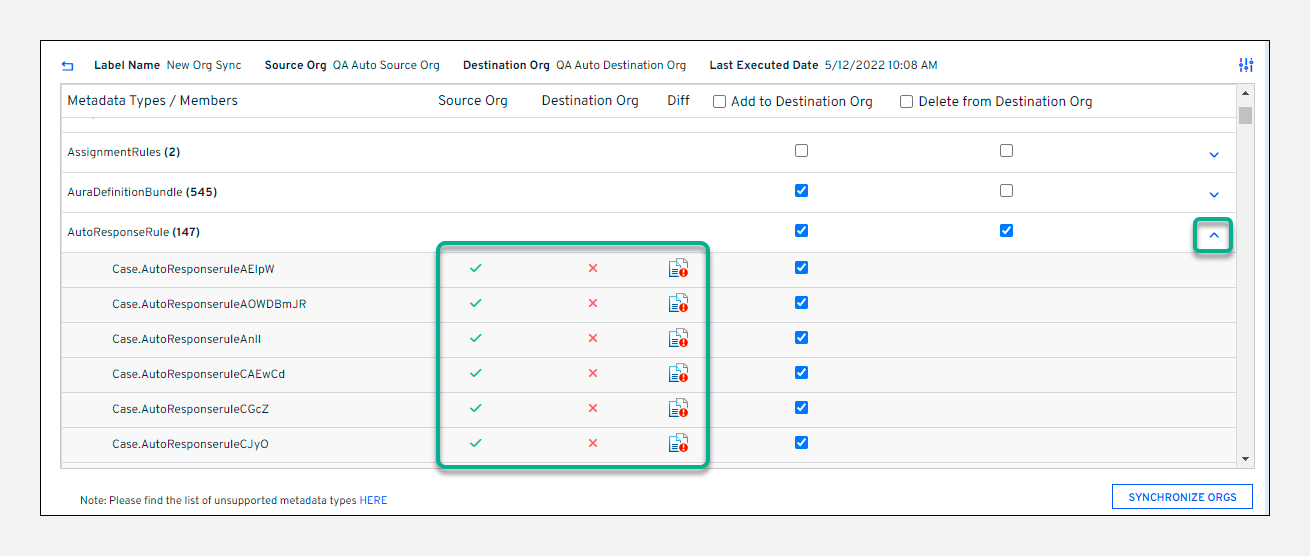Open diff icon for Case.AutoResponseruleAnIl
1310x556 pixels.
[x=678, y=338]
